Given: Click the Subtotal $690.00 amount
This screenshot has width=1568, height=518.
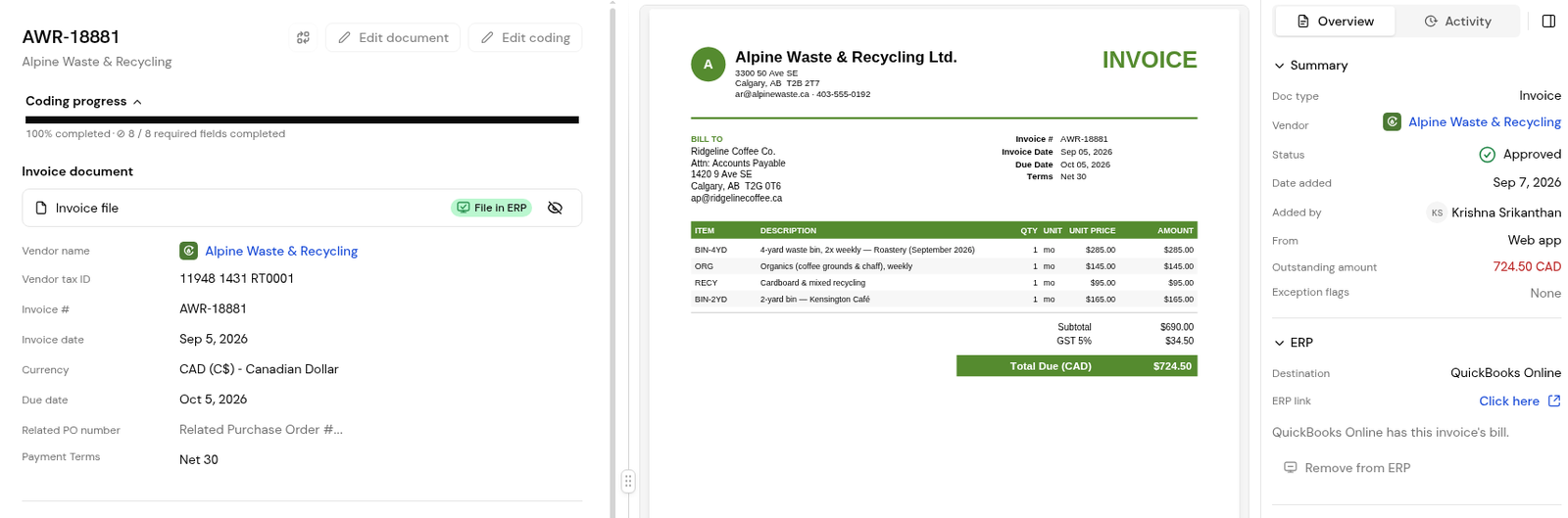Looking at the screenshot, I should pyautogui.click(x=1177, y=327).
